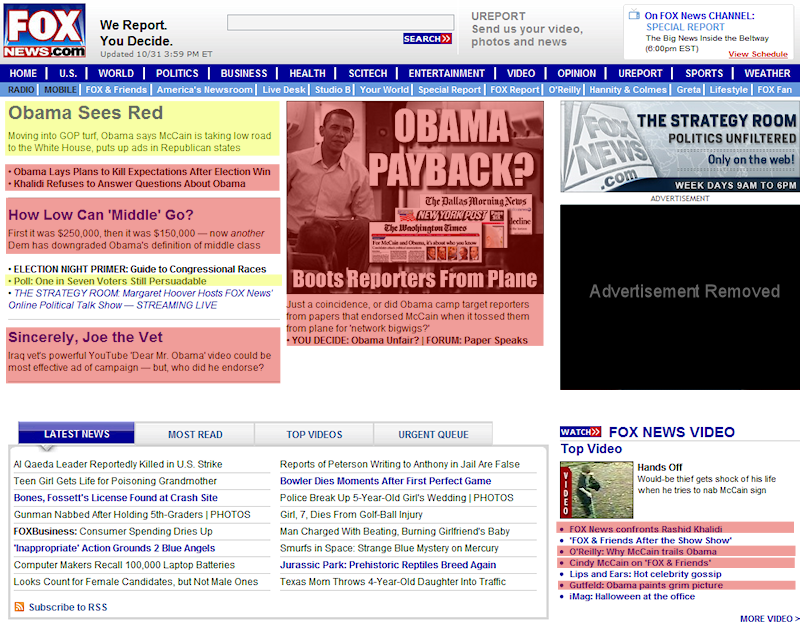800x626 pixels.
Task: Click the Obama Payback feature image
Action: click(415, 197)
